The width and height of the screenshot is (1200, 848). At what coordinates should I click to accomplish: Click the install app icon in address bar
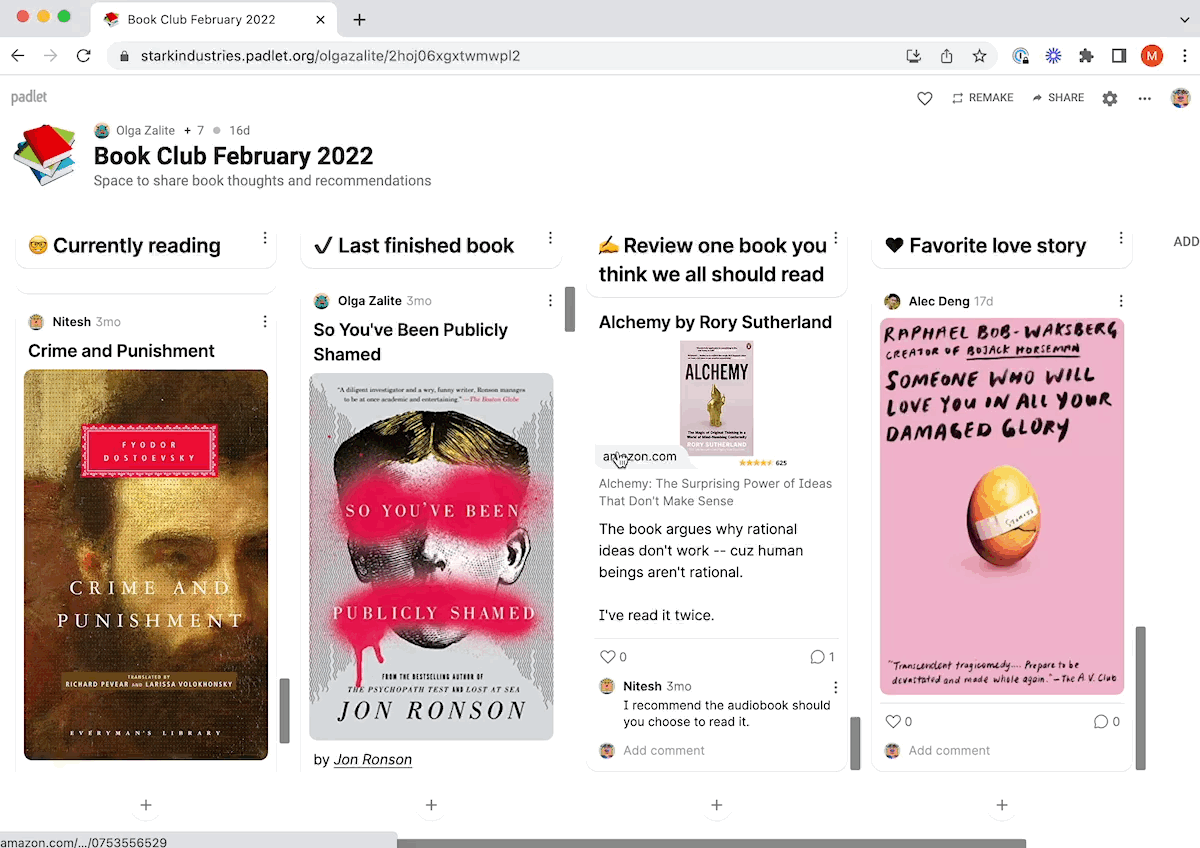click(x=913, y=56)
